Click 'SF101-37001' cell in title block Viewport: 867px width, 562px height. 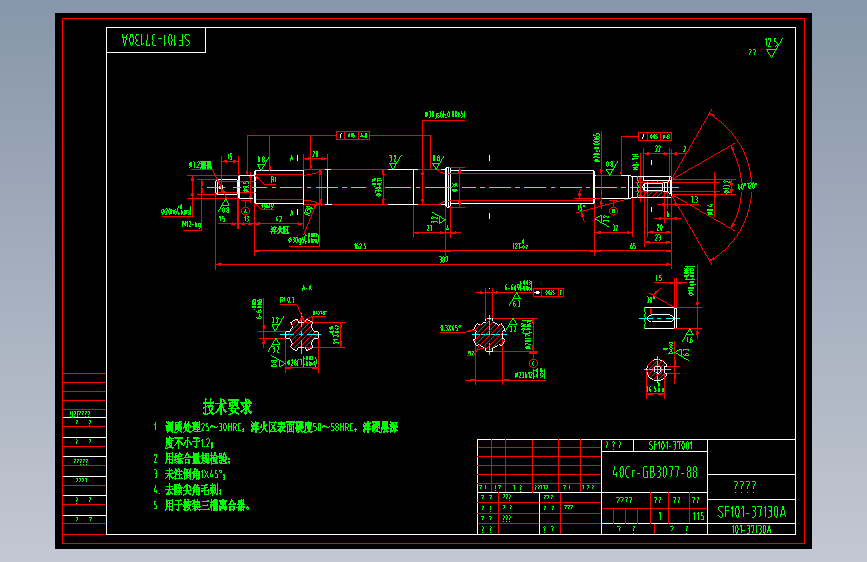coord(670,445)
